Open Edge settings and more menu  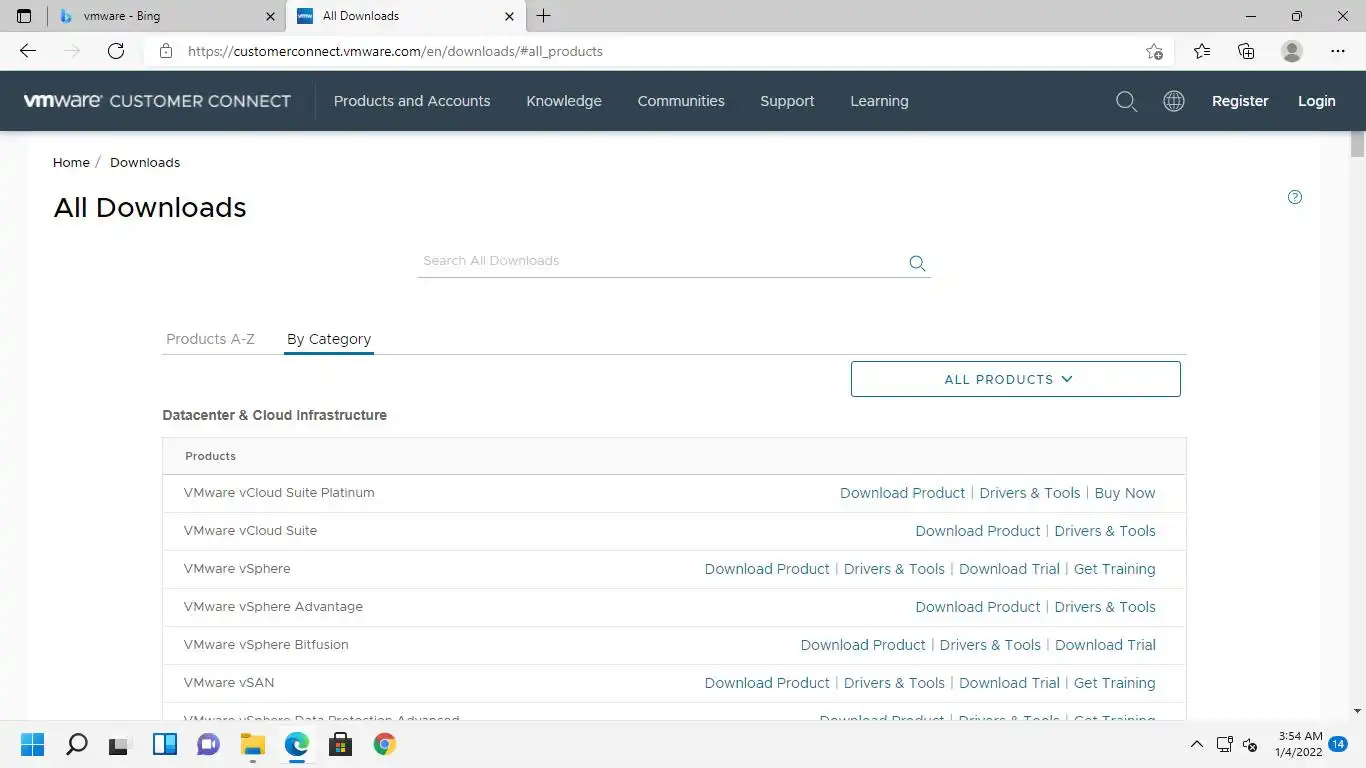tap(1338, 51)
